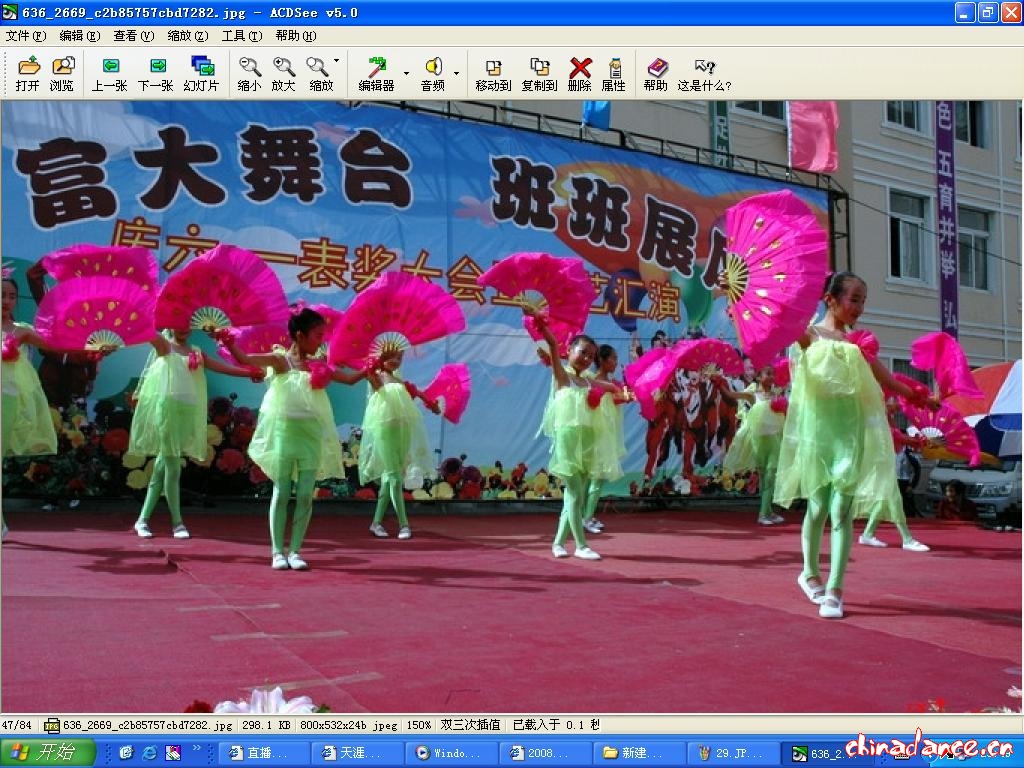Click the 打开 (Open) toolbar icon
This screenshot has height=768, width=1024.
(x=28, y=73)
